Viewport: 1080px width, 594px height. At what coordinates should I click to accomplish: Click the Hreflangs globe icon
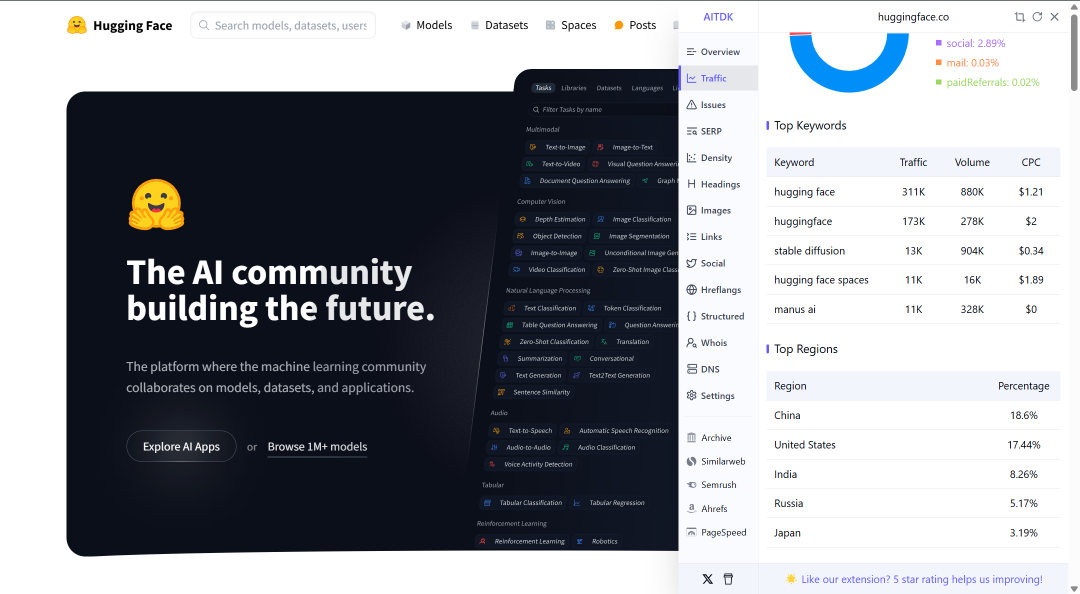click(692, 289)
